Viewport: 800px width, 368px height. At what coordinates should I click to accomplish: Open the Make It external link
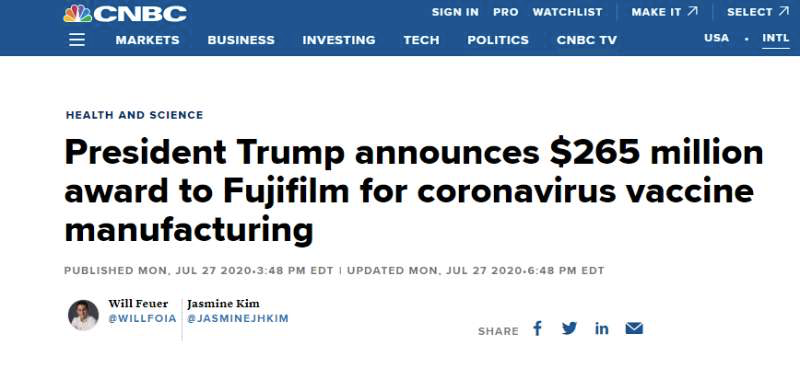tap(665, 12)
